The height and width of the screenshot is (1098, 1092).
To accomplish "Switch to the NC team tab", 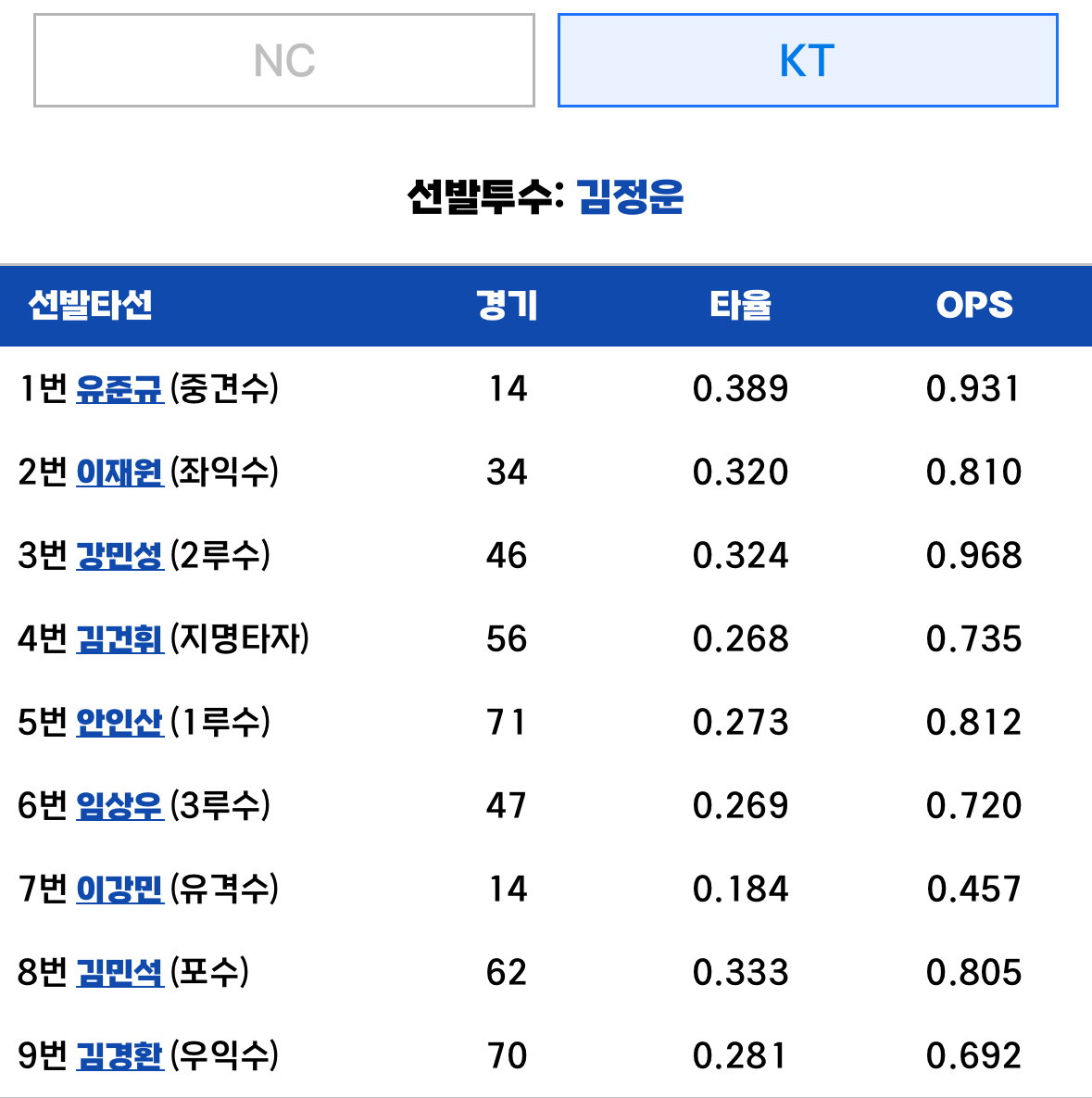I will (x=284, y=60).
